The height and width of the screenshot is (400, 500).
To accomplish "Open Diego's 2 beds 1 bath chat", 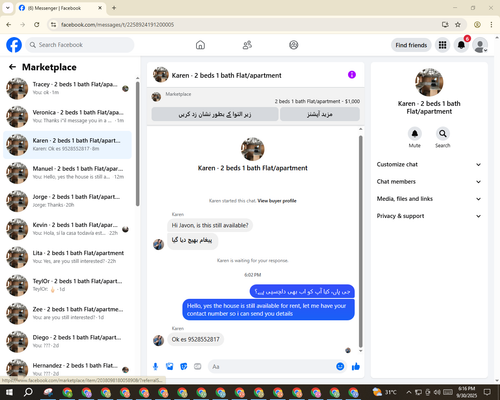I will pyautogui.click(x=68, y=341).
